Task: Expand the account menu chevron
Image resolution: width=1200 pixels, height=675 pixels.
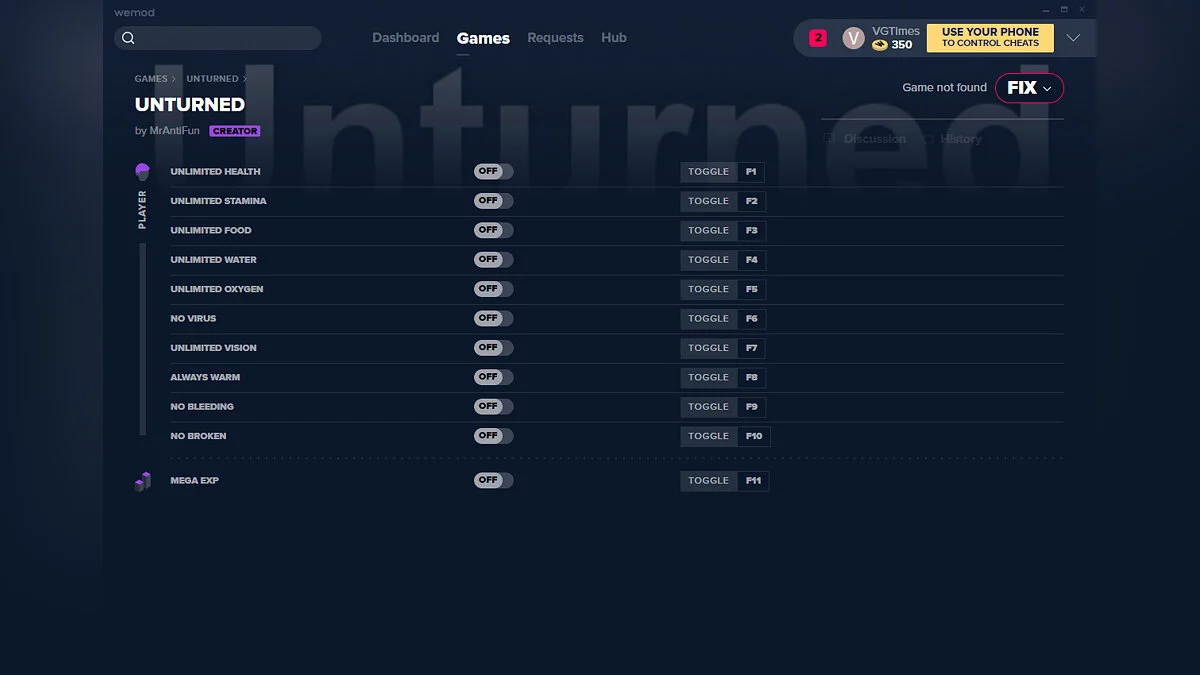Action: click(1073, 38)
